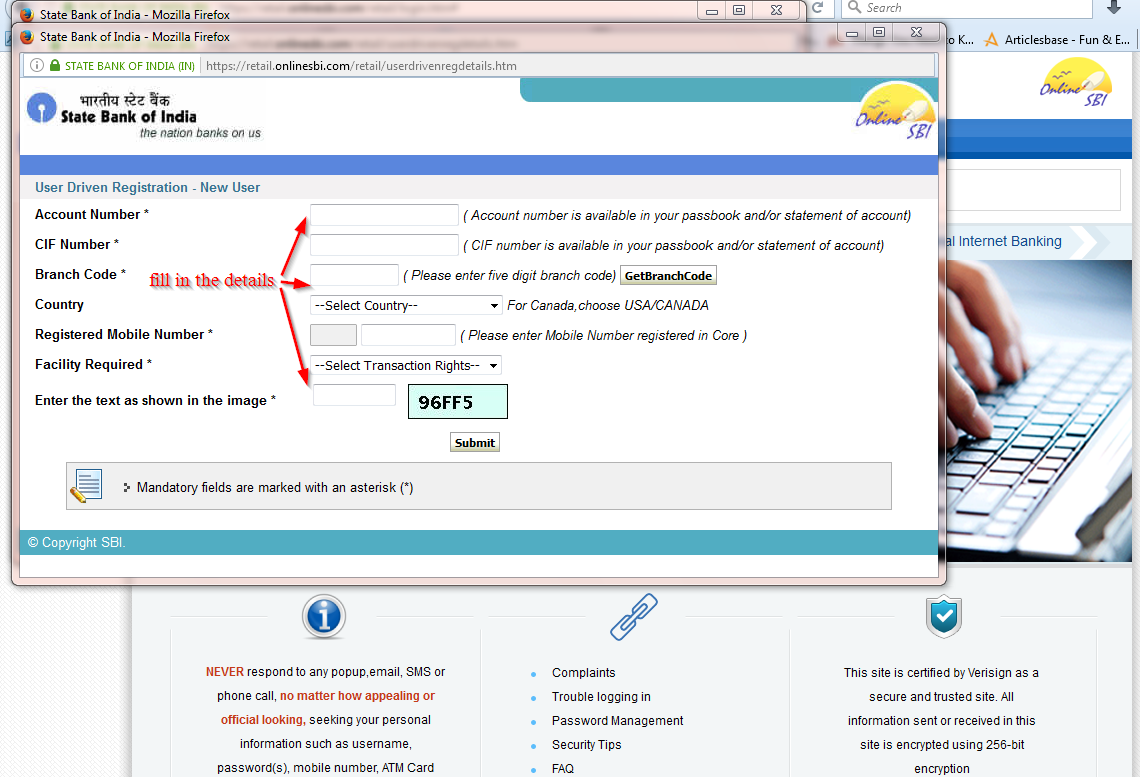Click the Account Number input field
Viewport: 1140px width, 777px height.
pyautogui.click(x=384, y=215)
